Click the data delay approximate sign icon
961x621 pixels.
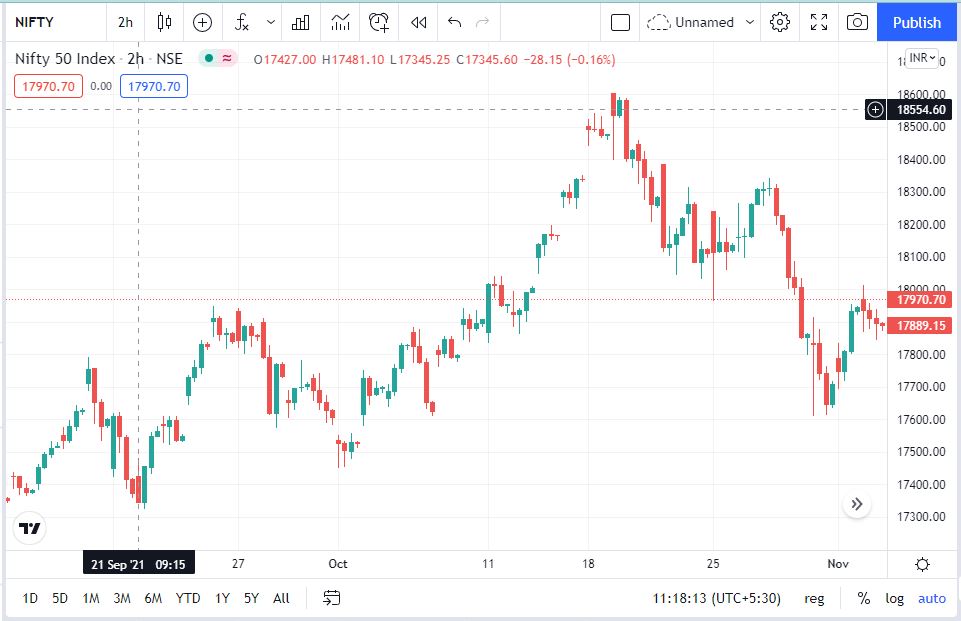(x=227, y=58)
